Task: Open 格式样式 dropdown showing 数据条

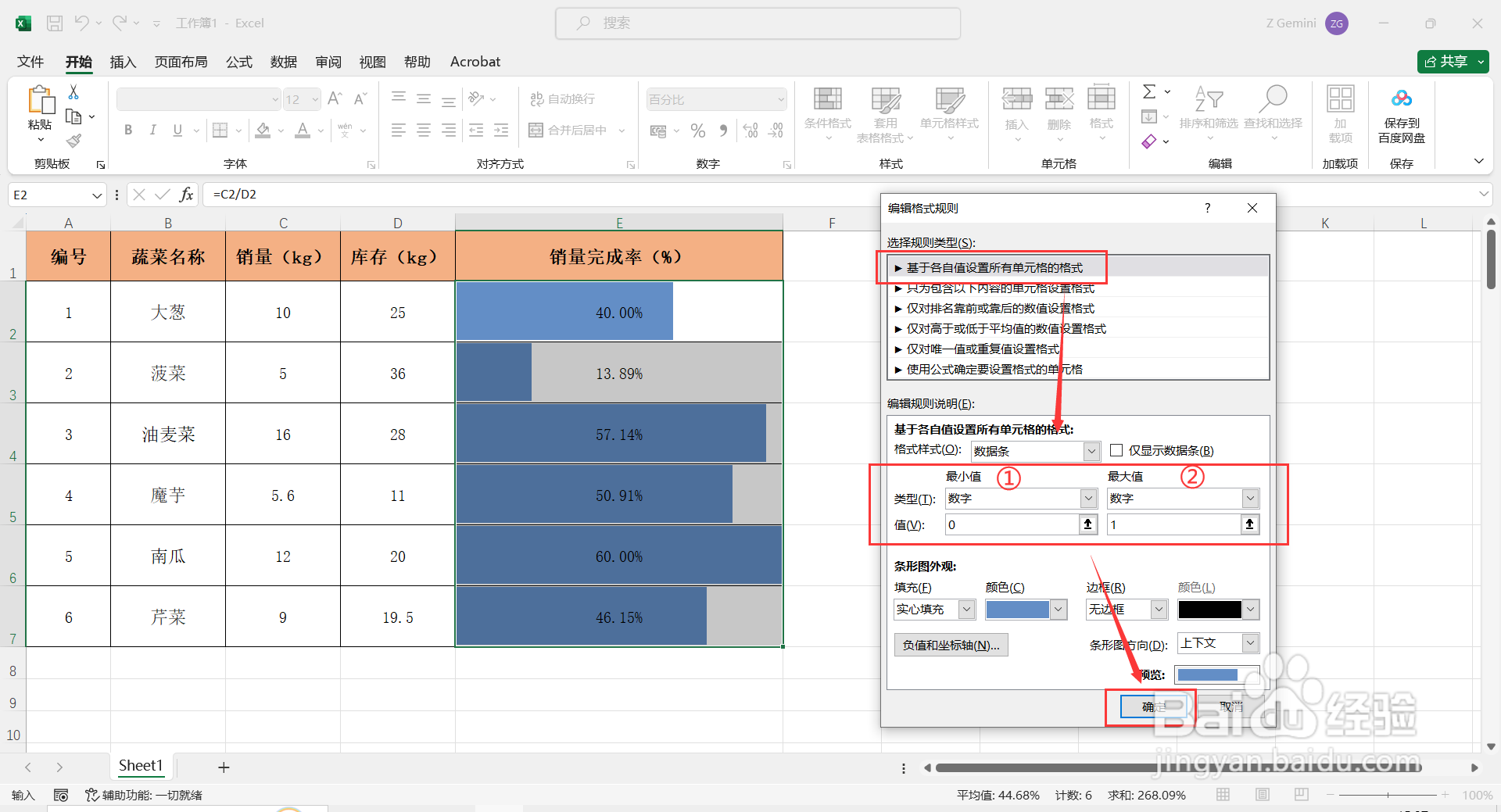Action: coord(1036,451)
